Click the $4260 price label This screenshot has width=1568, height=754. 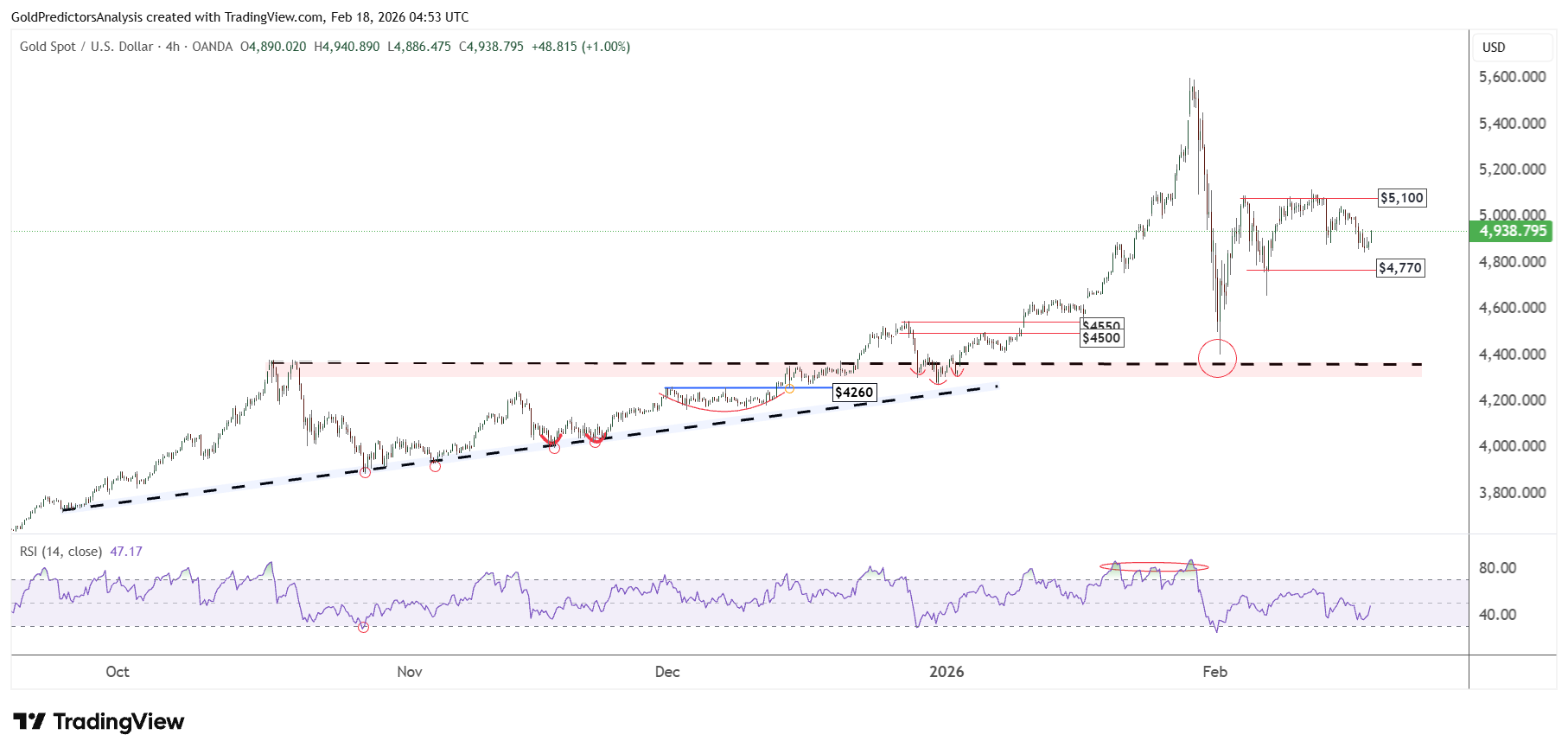854,393
